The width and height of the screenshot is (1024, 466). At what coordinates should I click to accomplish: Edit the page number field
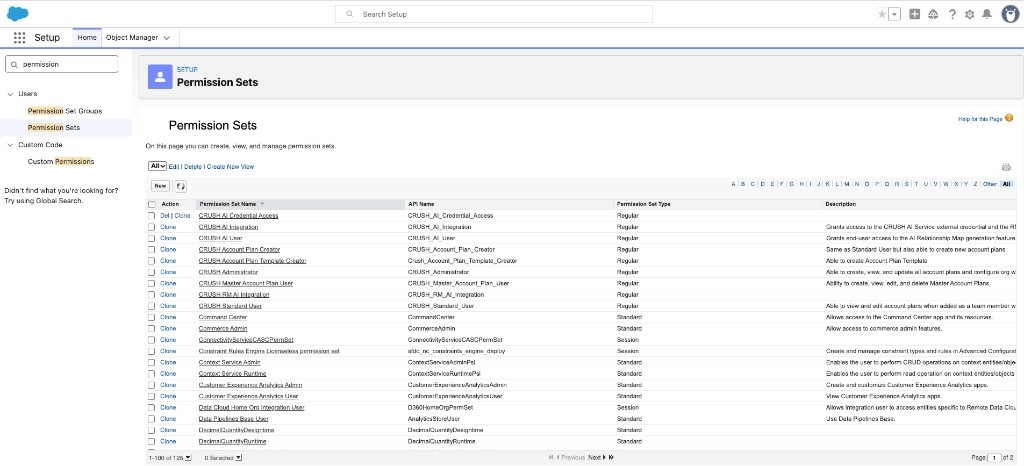pos(994,458)
